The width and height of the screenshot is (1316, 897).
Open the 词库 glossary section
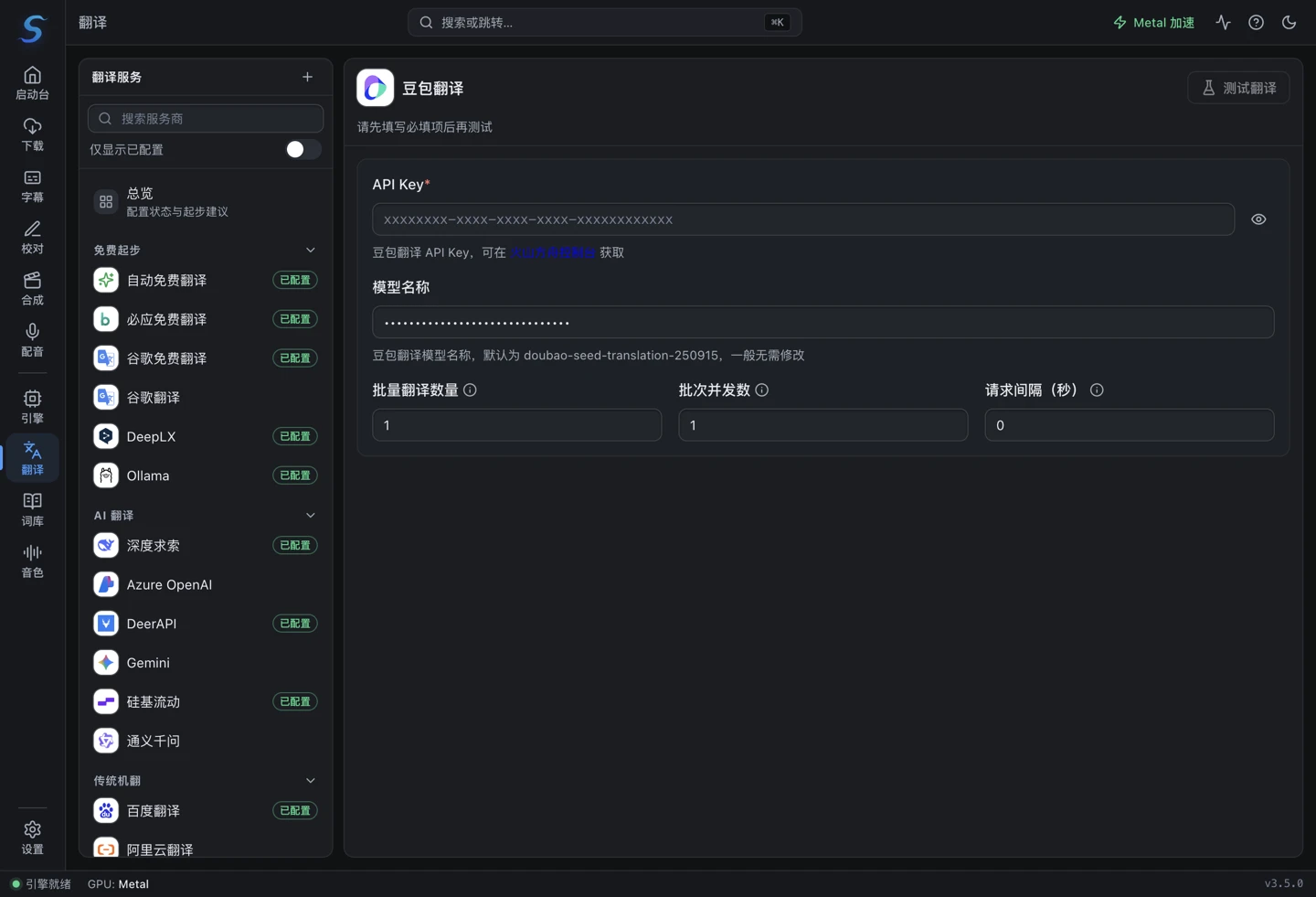32,508
